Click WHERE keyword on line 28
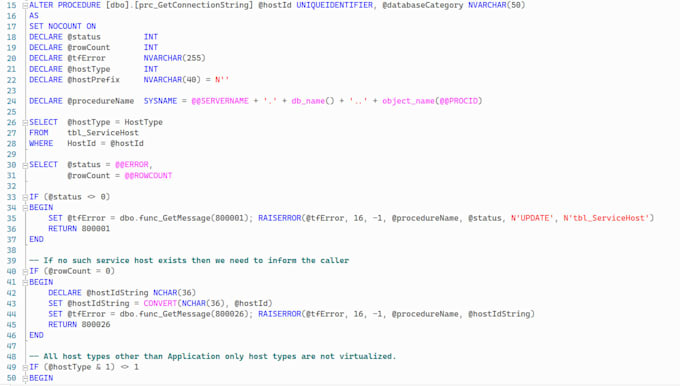 coord(41,144)
